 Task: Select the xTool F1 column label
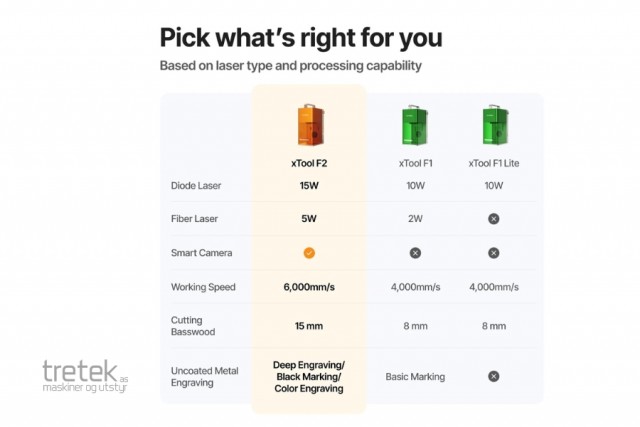pos(415,162)
